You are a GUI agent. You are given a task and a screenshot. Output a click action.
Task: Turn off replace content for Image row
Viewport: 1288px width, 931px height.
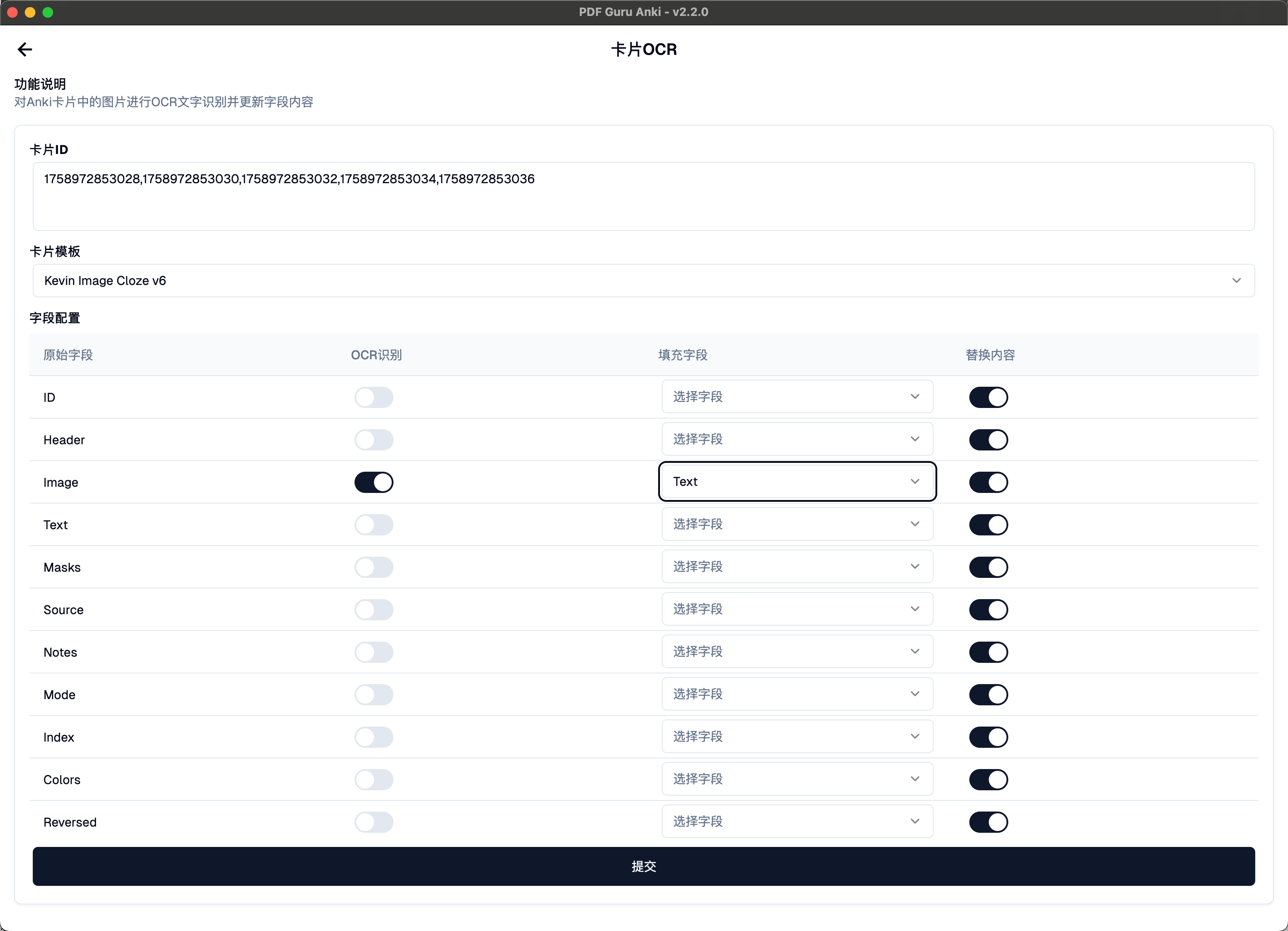tap(988, 482)
